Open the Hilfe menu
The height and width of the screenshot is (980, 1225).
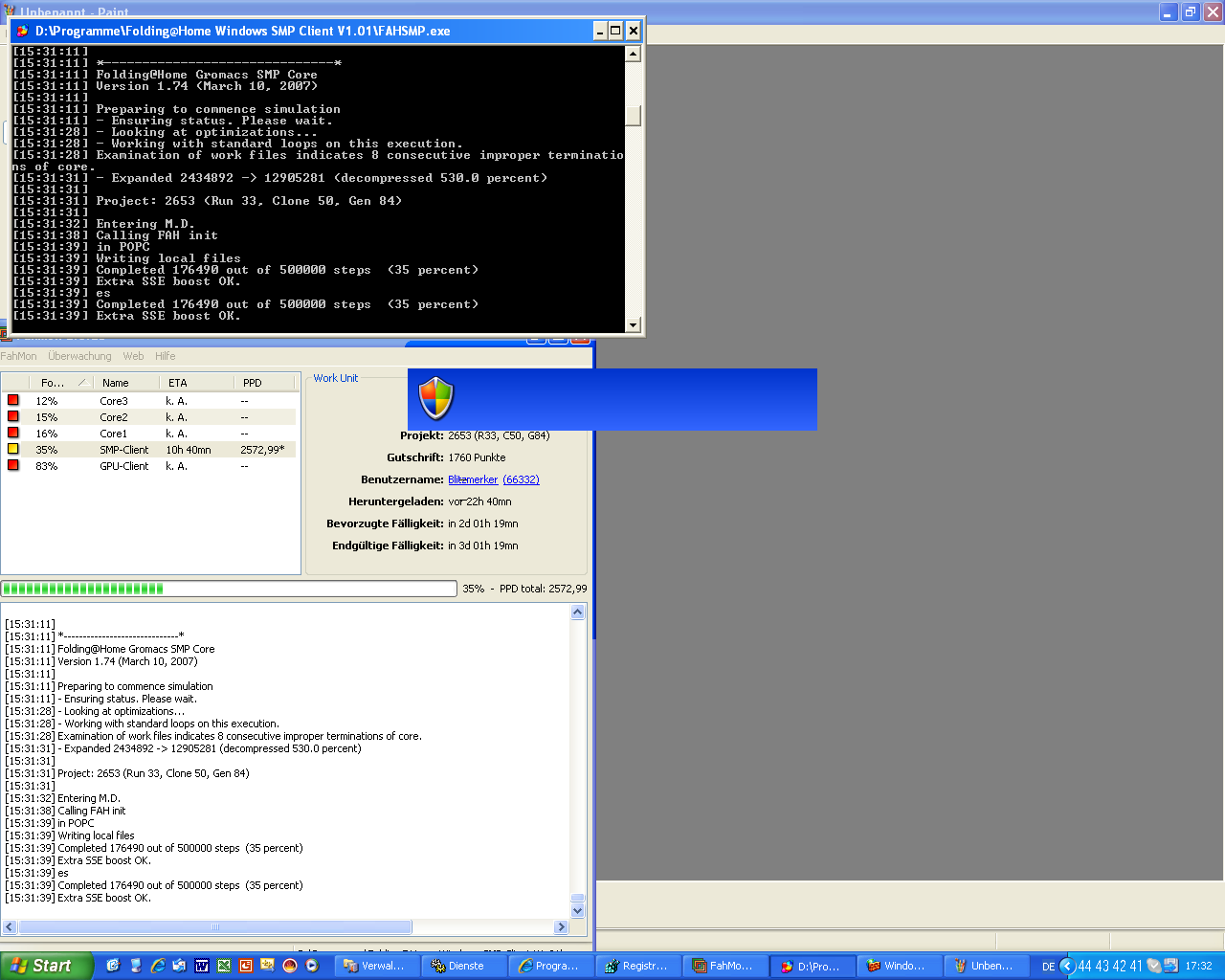(x=166, y=356)
